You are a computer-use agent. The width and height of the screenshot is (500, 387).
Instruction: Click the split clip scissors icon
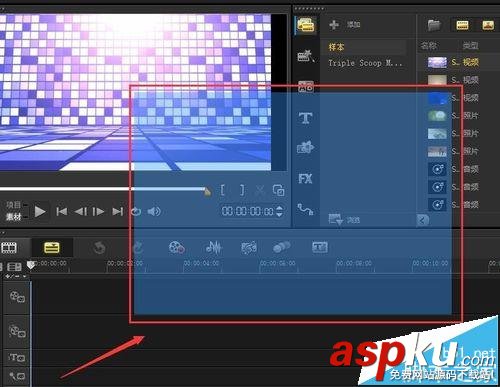[x=259, y=191]
